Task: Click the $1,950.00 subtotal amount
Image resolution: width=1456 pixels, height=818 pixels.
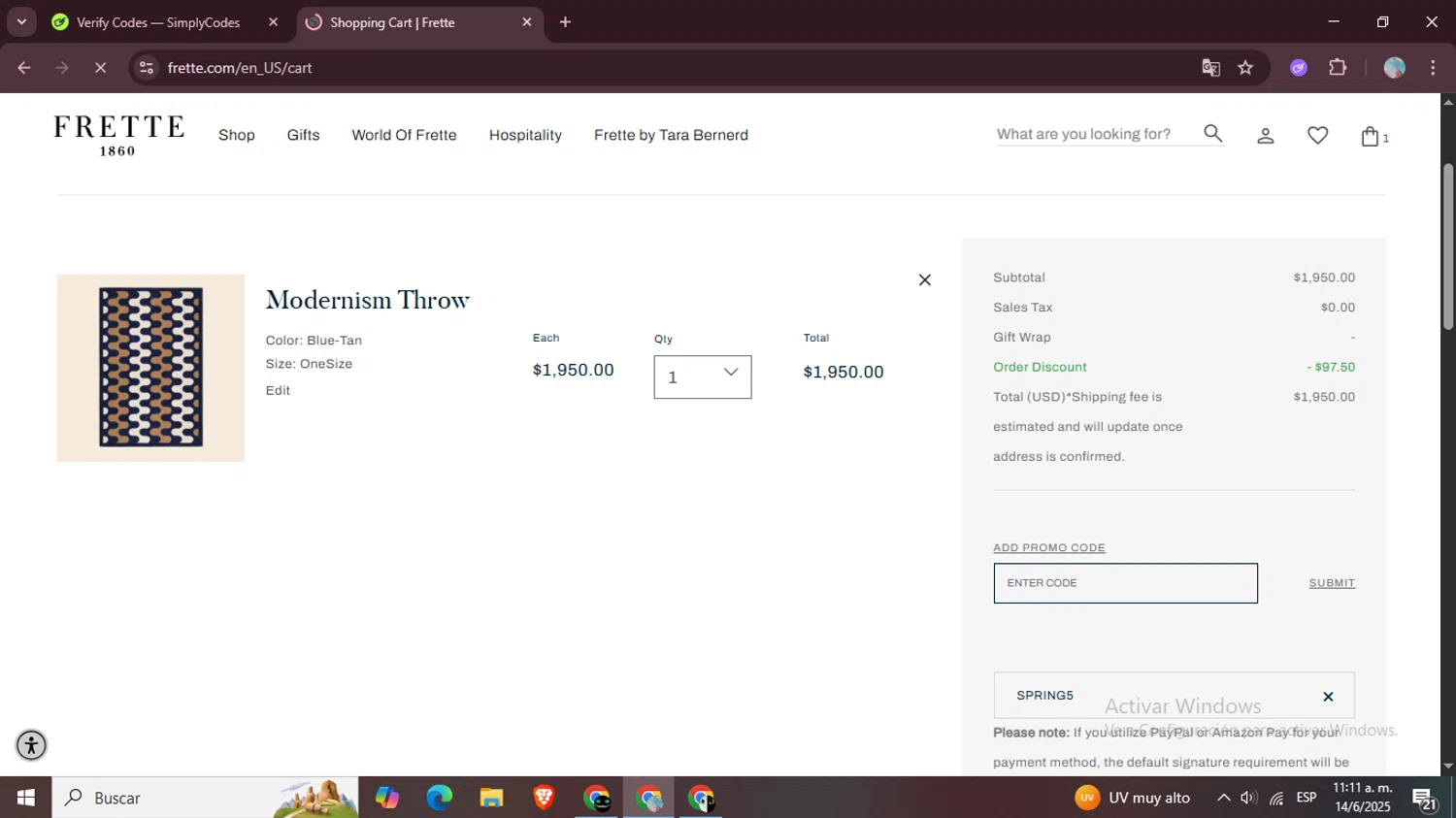Action: [x=1324, y=278]
